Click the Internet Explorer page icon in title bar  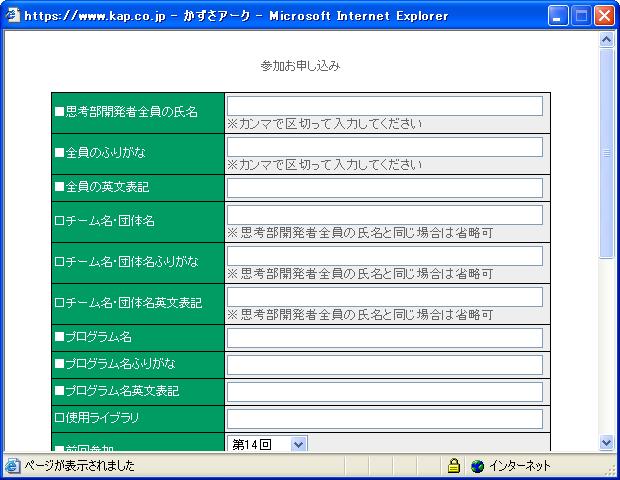point(13,15)
